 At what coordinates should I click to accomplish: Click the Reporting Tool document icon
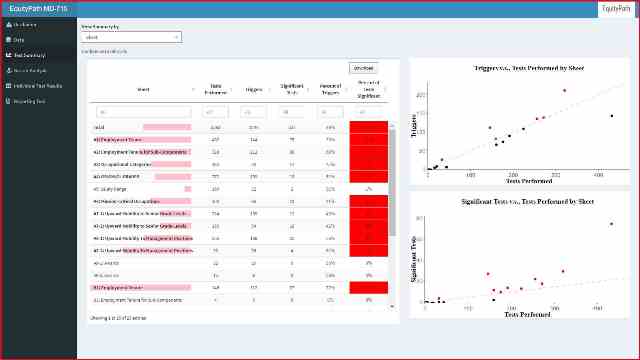pyautogui.click(x=9, y=101)
